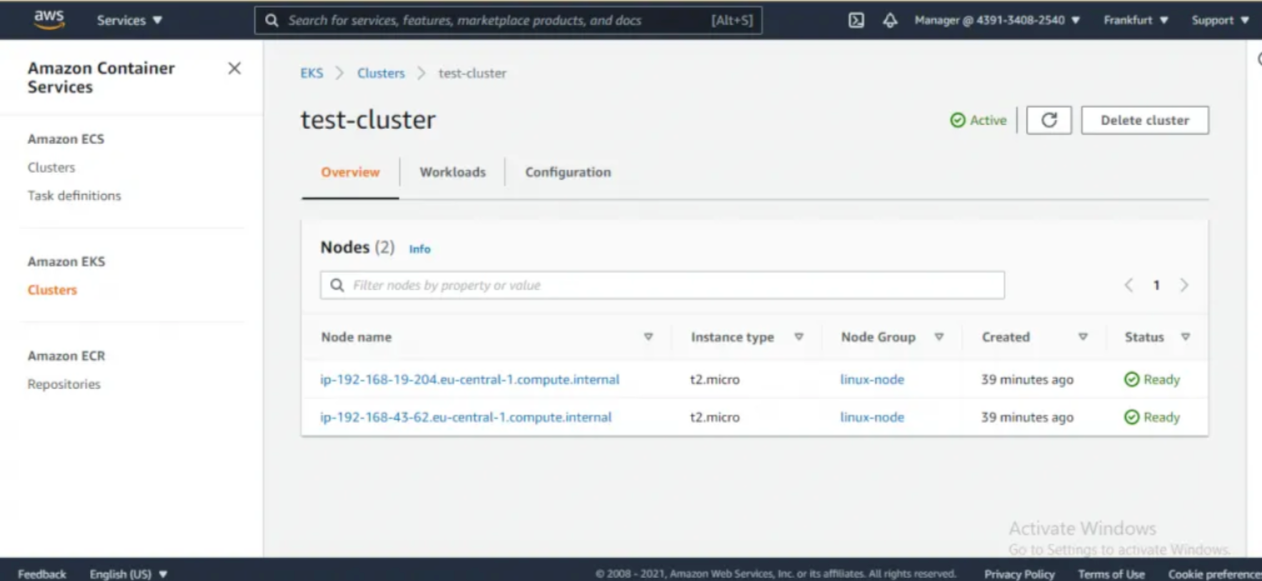This screenshot has width=1262, height=581.
Task: Click Ready status icon for ip-192-168-19-204 node
Action: [x=1132, y=380]
